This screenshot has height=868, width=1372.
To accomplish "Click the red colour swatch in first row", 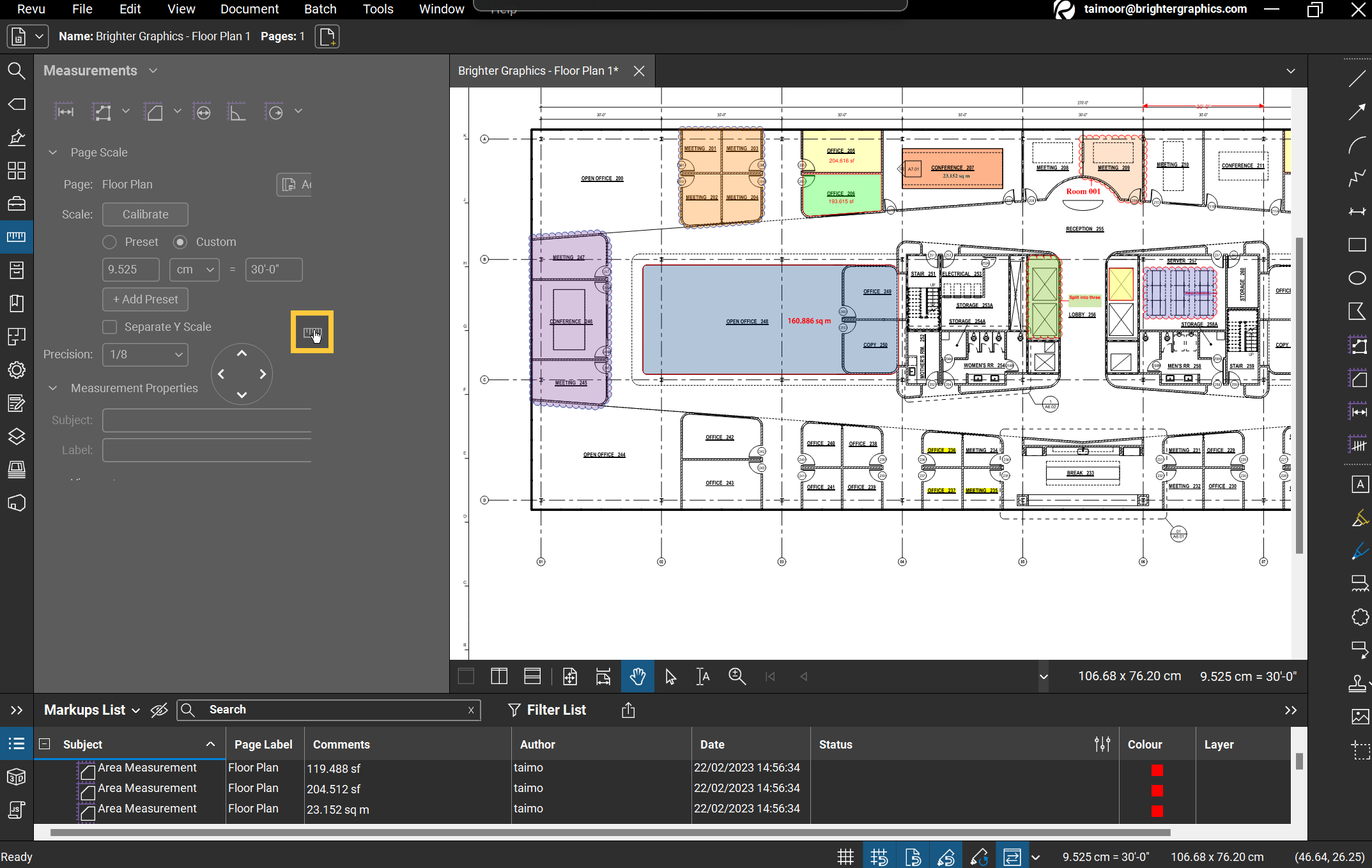I will click(x=1157, y=770).
